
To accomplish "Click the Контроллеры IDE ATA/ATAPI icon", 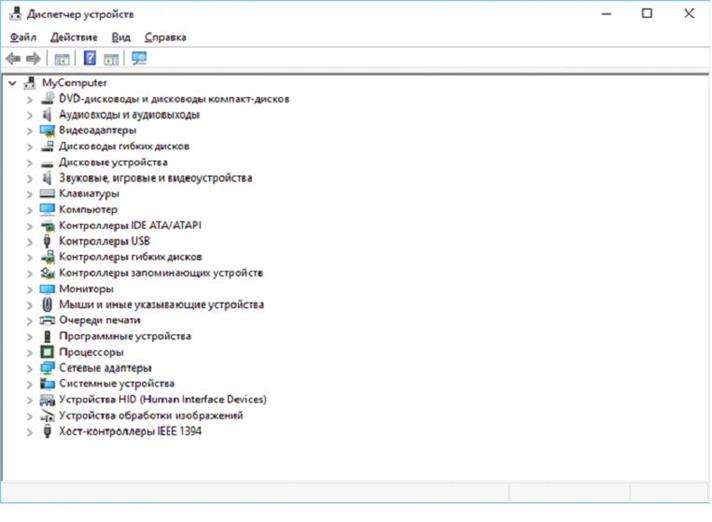I will pyautogui.click(x=47, y=225).
